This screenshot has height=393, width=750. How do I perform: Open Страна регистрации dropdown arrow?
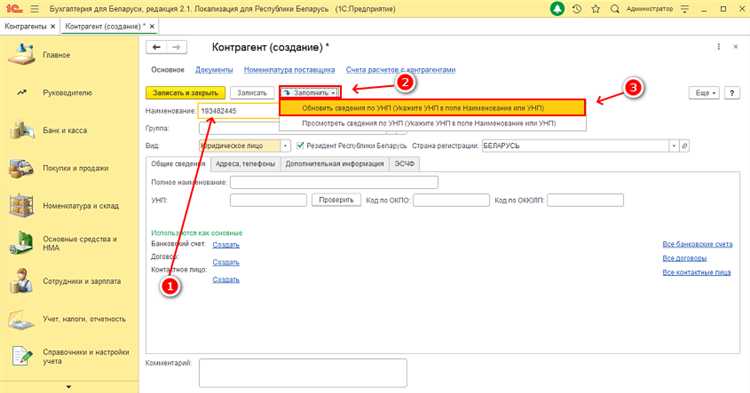pos(674,146)
